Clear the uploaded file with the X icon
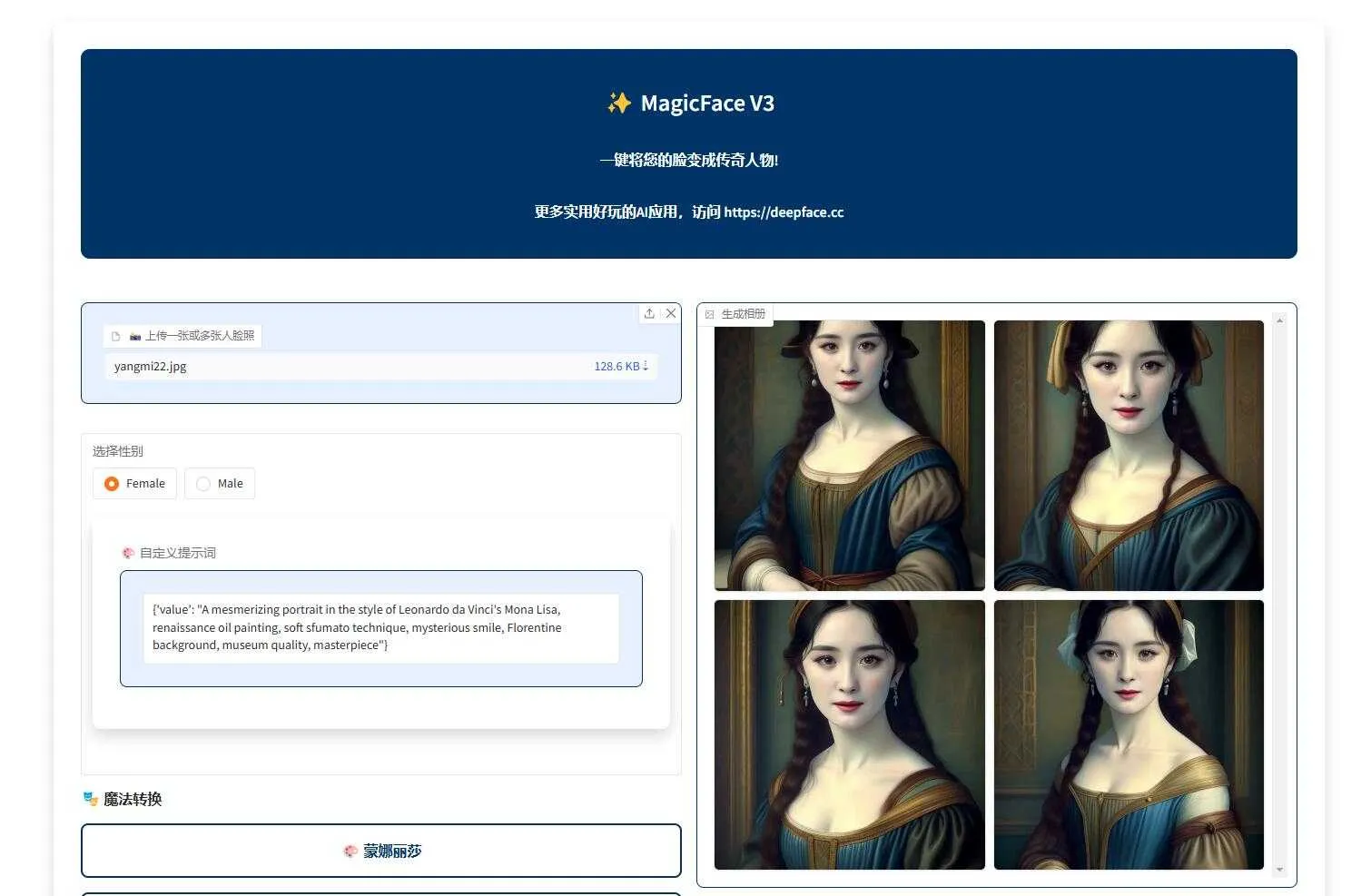The width and height of the screenshot is (1371, 896). (671, 313)
